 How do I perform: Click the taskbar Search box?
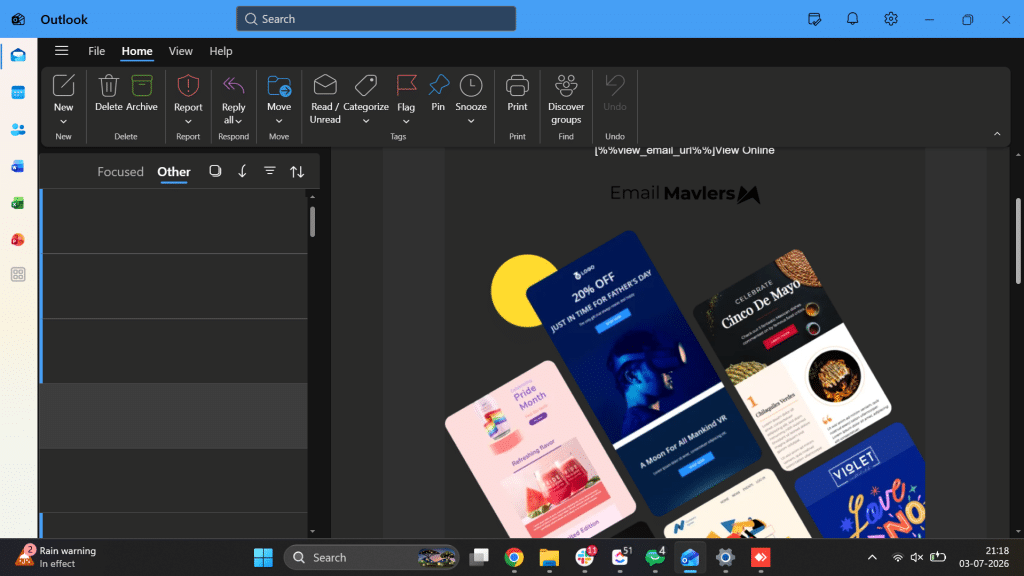point(371,557)
